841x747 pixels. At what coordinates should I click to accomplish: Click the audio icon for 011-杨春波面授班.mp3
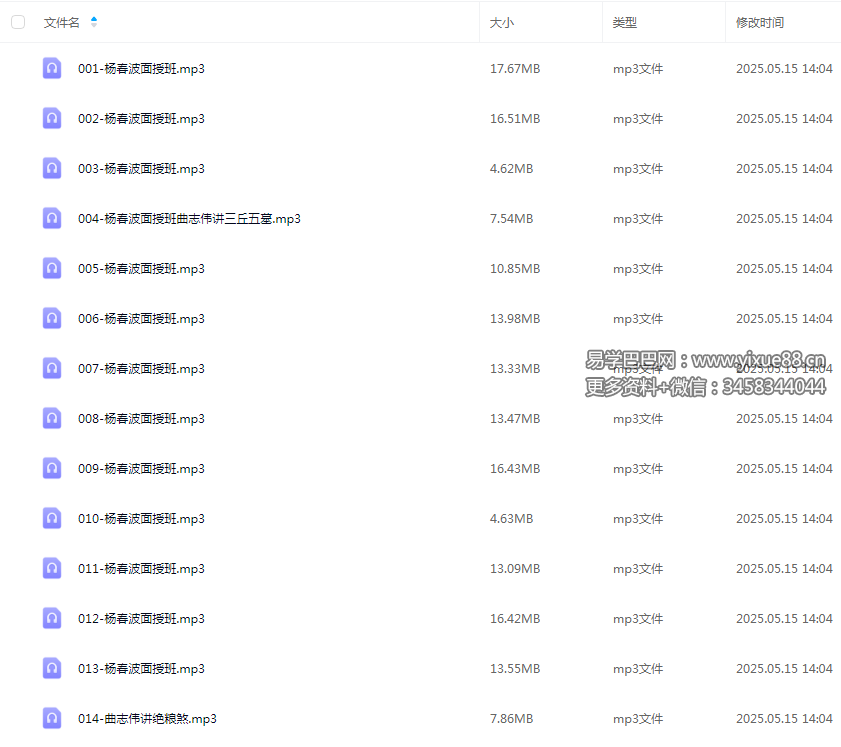pyautogui.click(x=52, y=568)
